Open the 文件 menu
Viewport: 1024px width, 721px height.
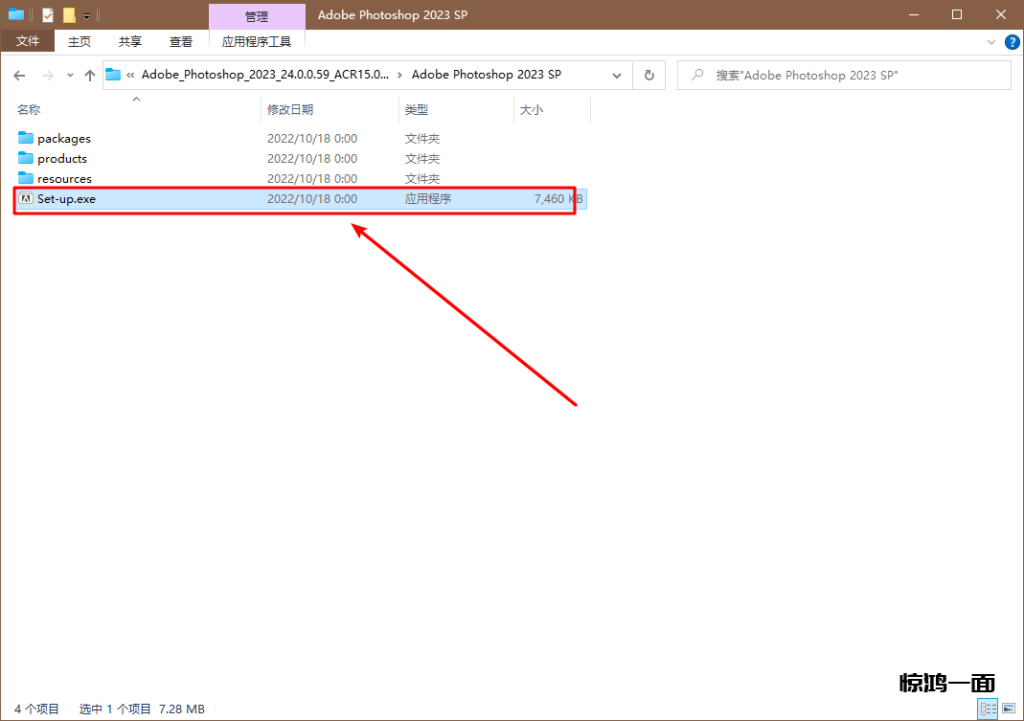pyautogui.click(x=27, y=42)
